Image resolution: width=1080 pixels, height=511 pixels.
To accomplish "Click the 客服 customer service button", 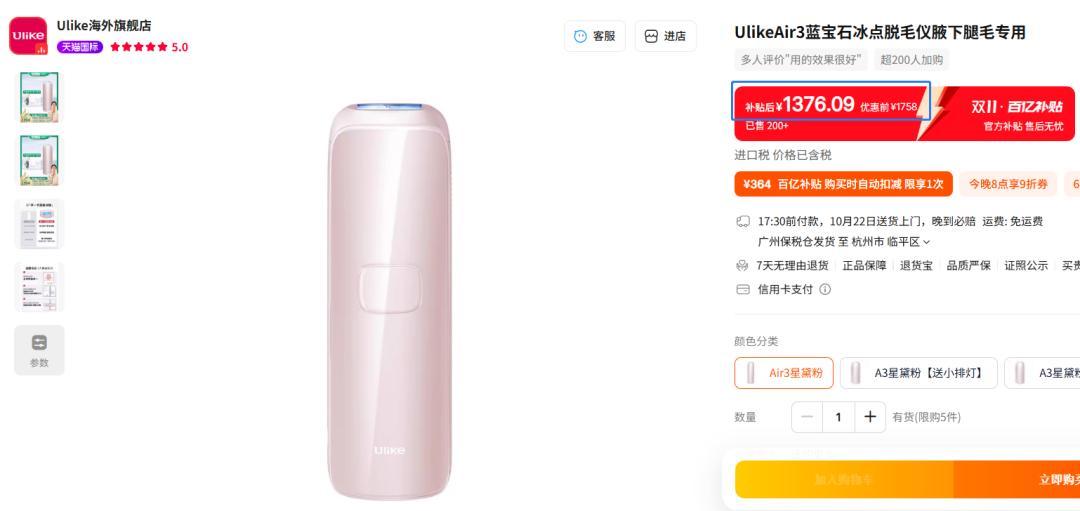I will 594,36.
